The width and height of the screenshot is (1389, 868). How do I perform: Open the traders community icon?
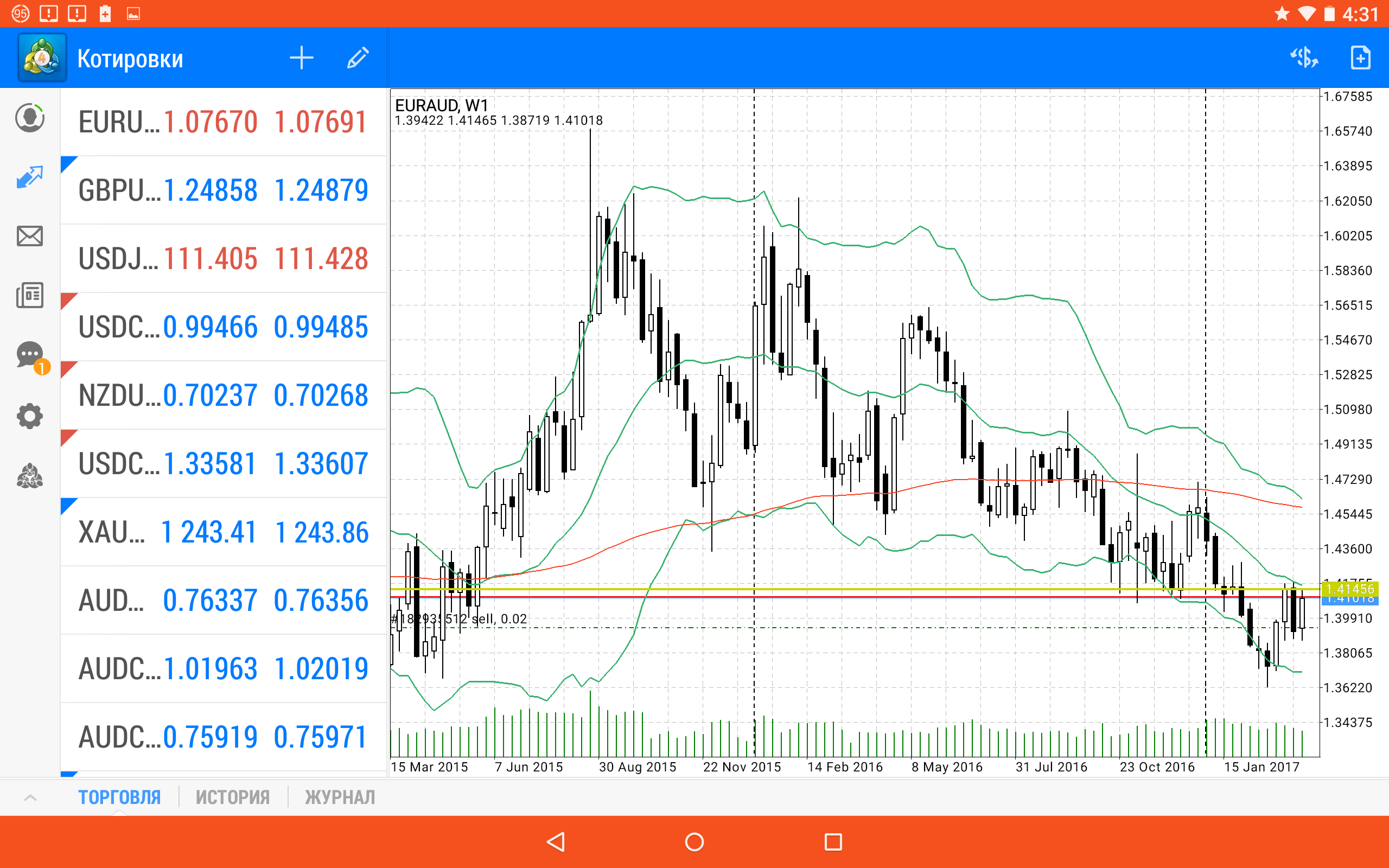click(x=30, y=476)
